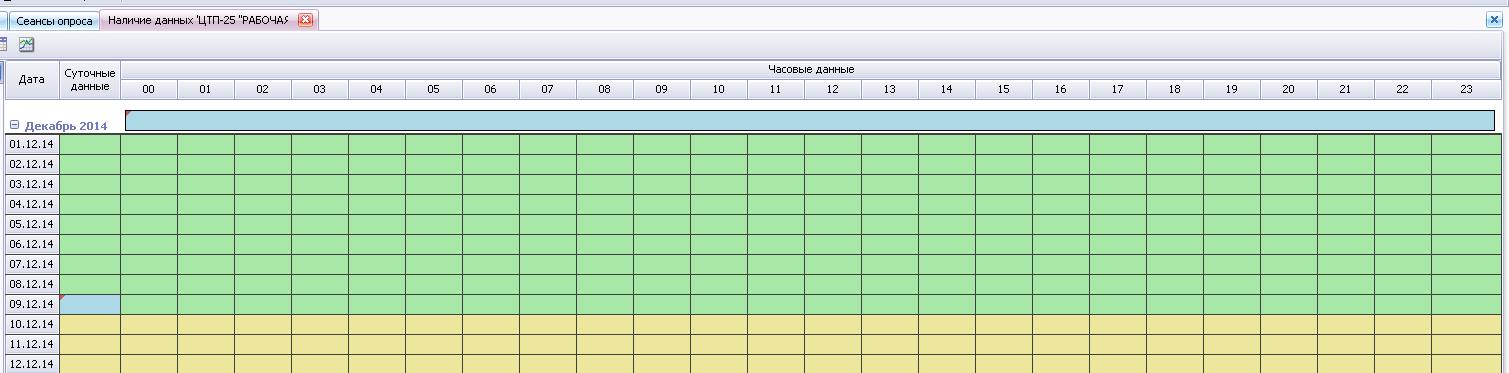Click hour column header 12
The image size is (1509, 373).
(x=833, y=89)
